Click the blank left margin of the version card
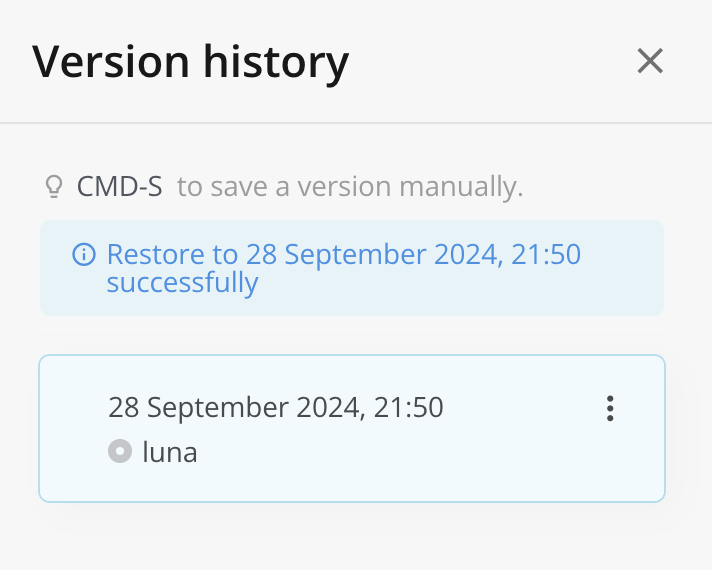Viewport: 712px width, 570px height. tap(73, 428)
